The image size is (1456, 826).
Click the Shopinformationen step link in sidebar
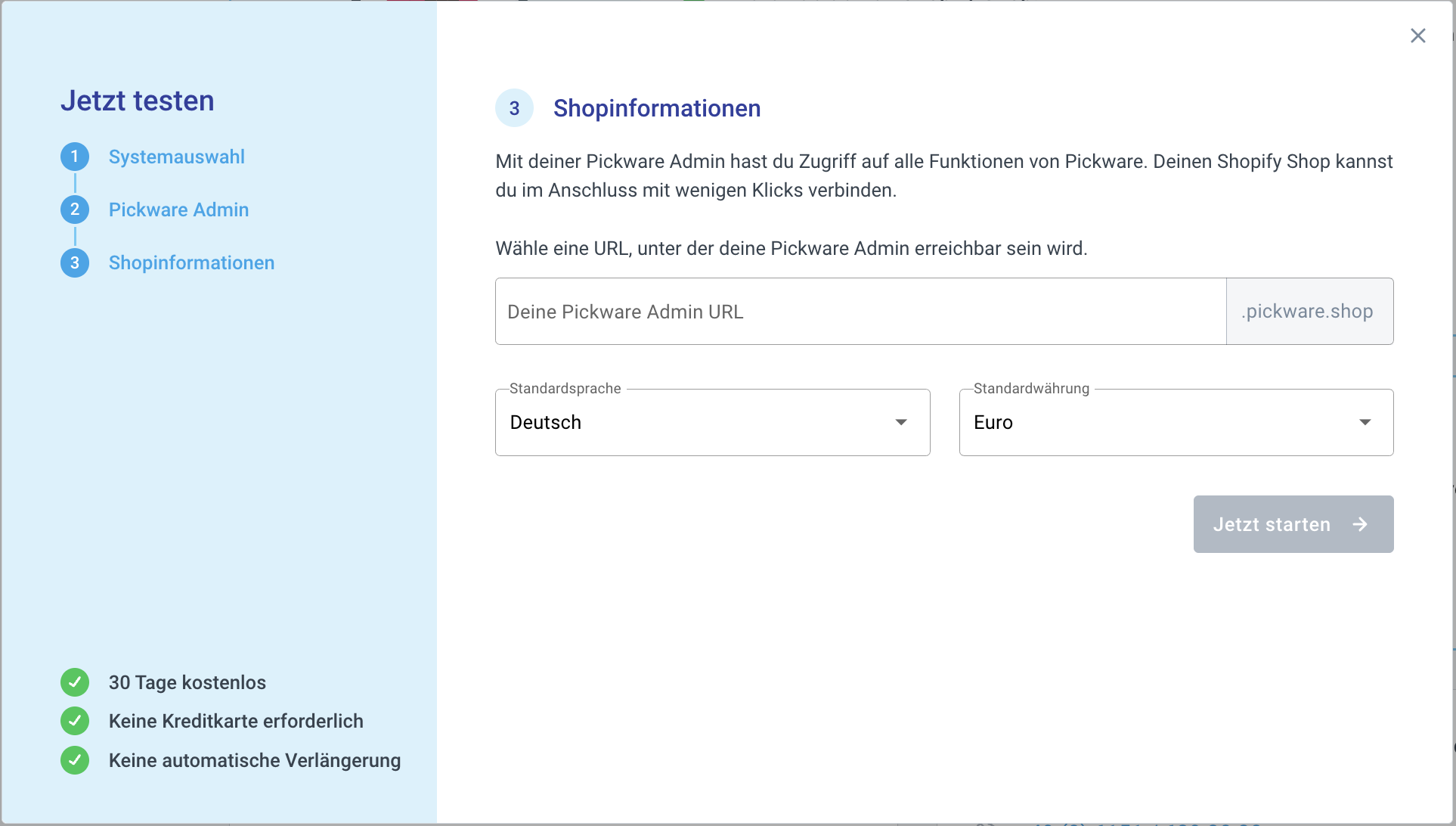point(191,262)
